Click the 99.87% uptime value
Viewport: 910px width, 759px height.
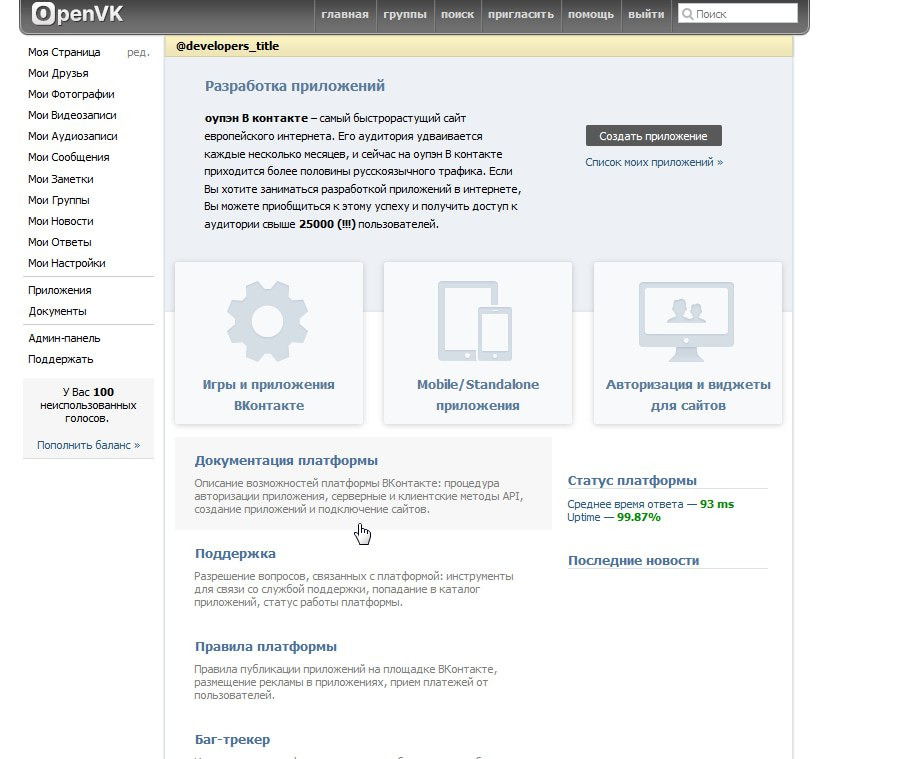pos(638,517)
